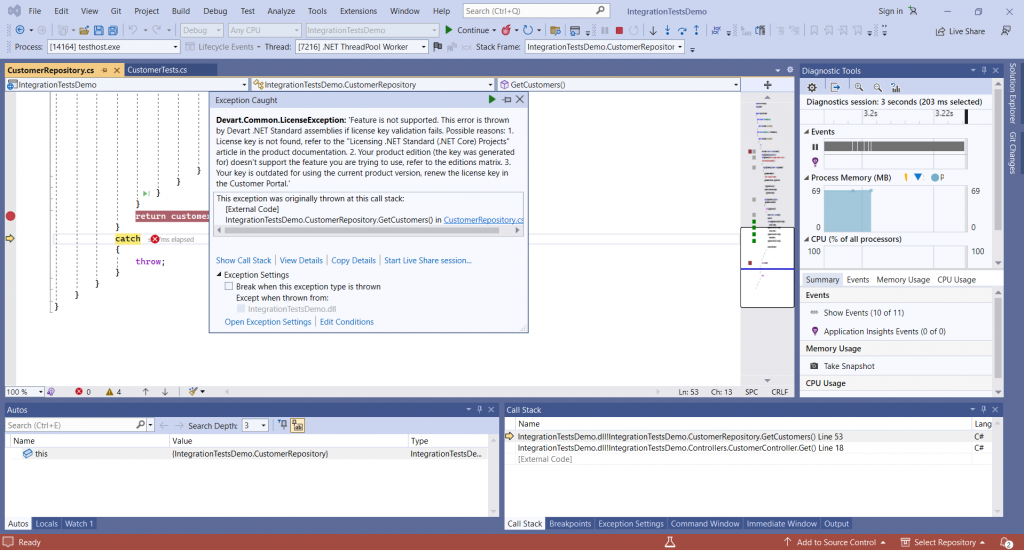
Task: Toggle the red breakpoint on the return line
Action: tap(10, 216)
